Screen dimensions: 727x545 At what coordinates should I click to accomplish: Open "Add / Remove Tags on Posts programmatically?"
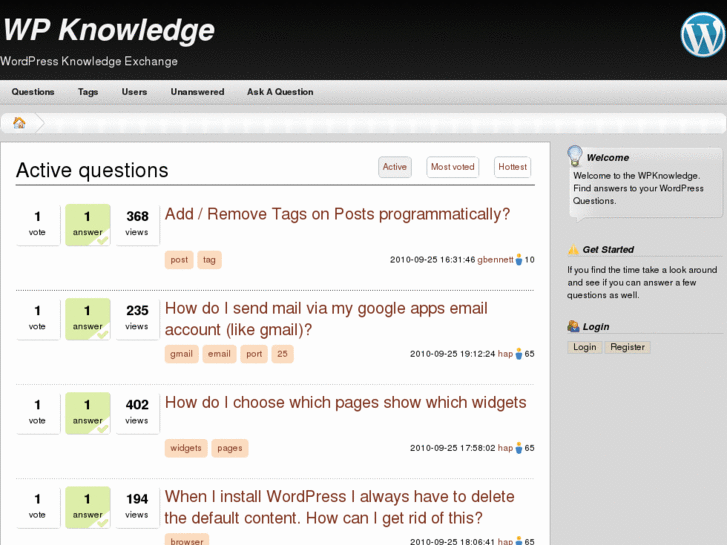338,214
